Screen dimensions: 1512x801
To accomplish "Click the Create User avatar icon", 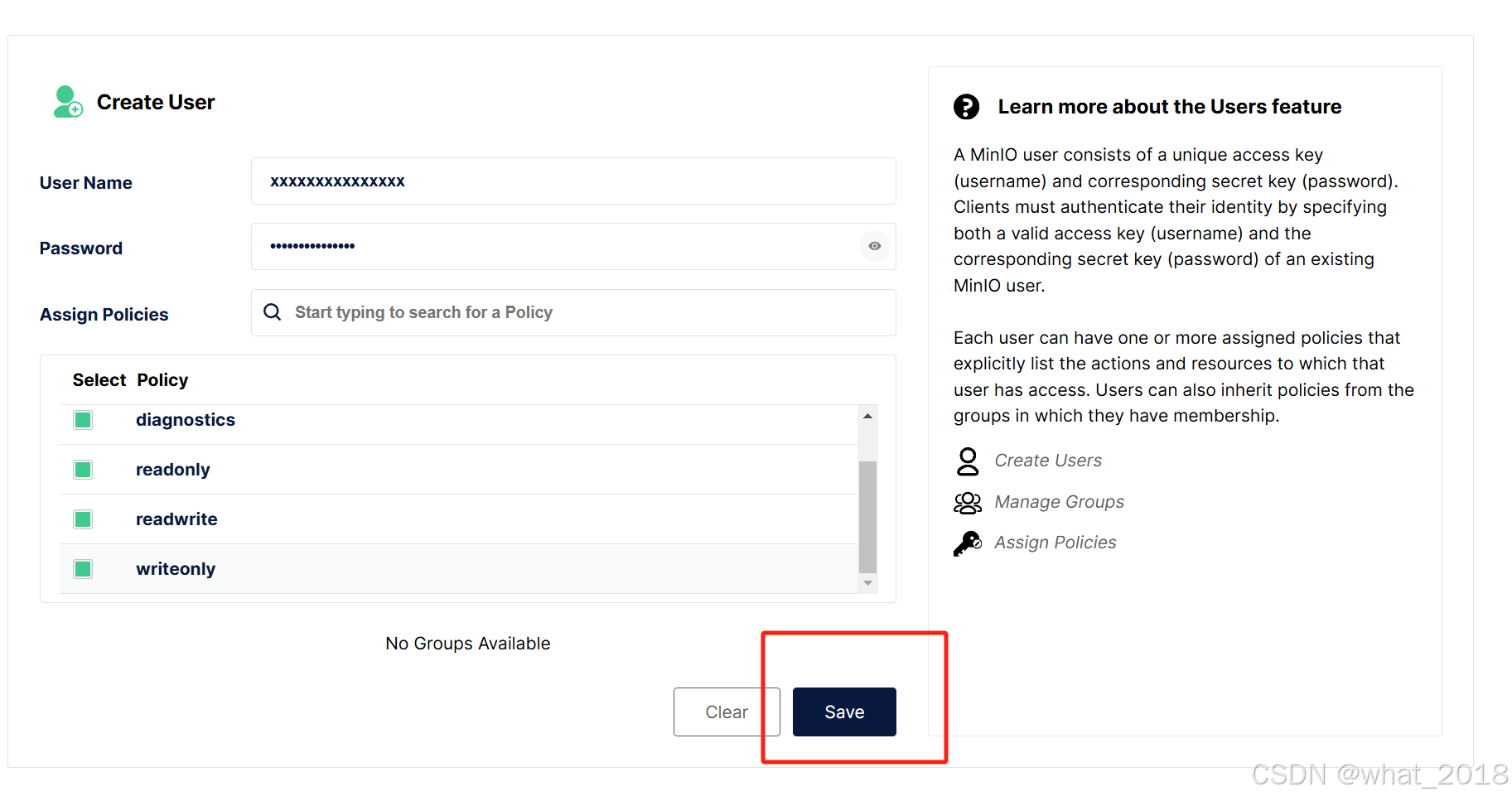I will tap(68, 102).
